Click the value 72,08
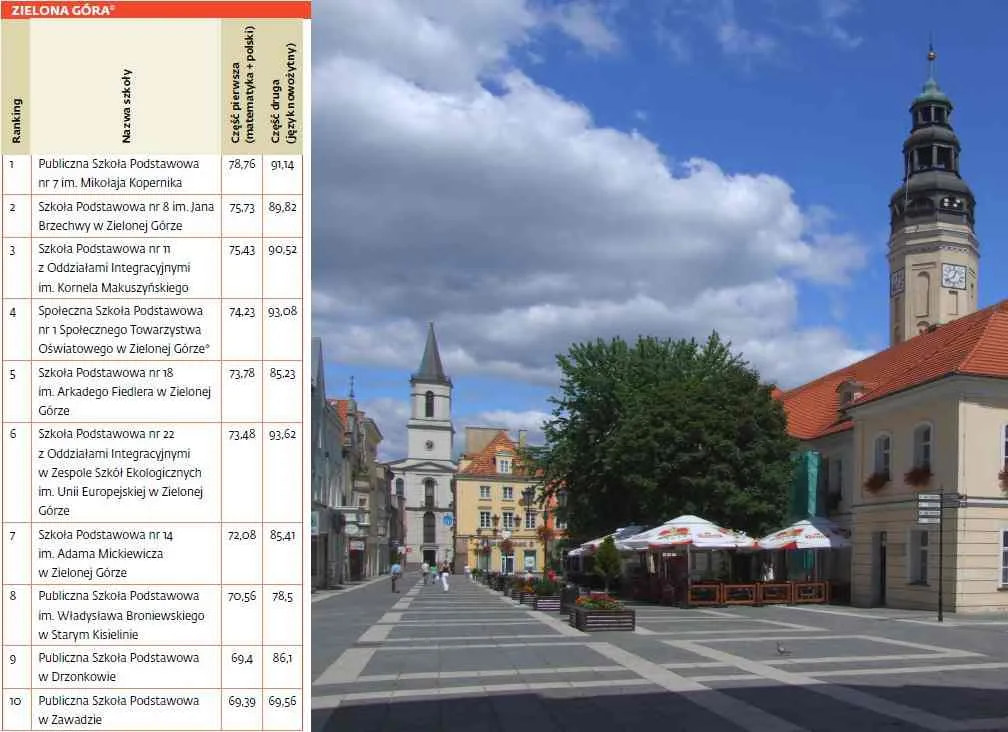The image size is (1008, 732). click(x=242, y=535)
